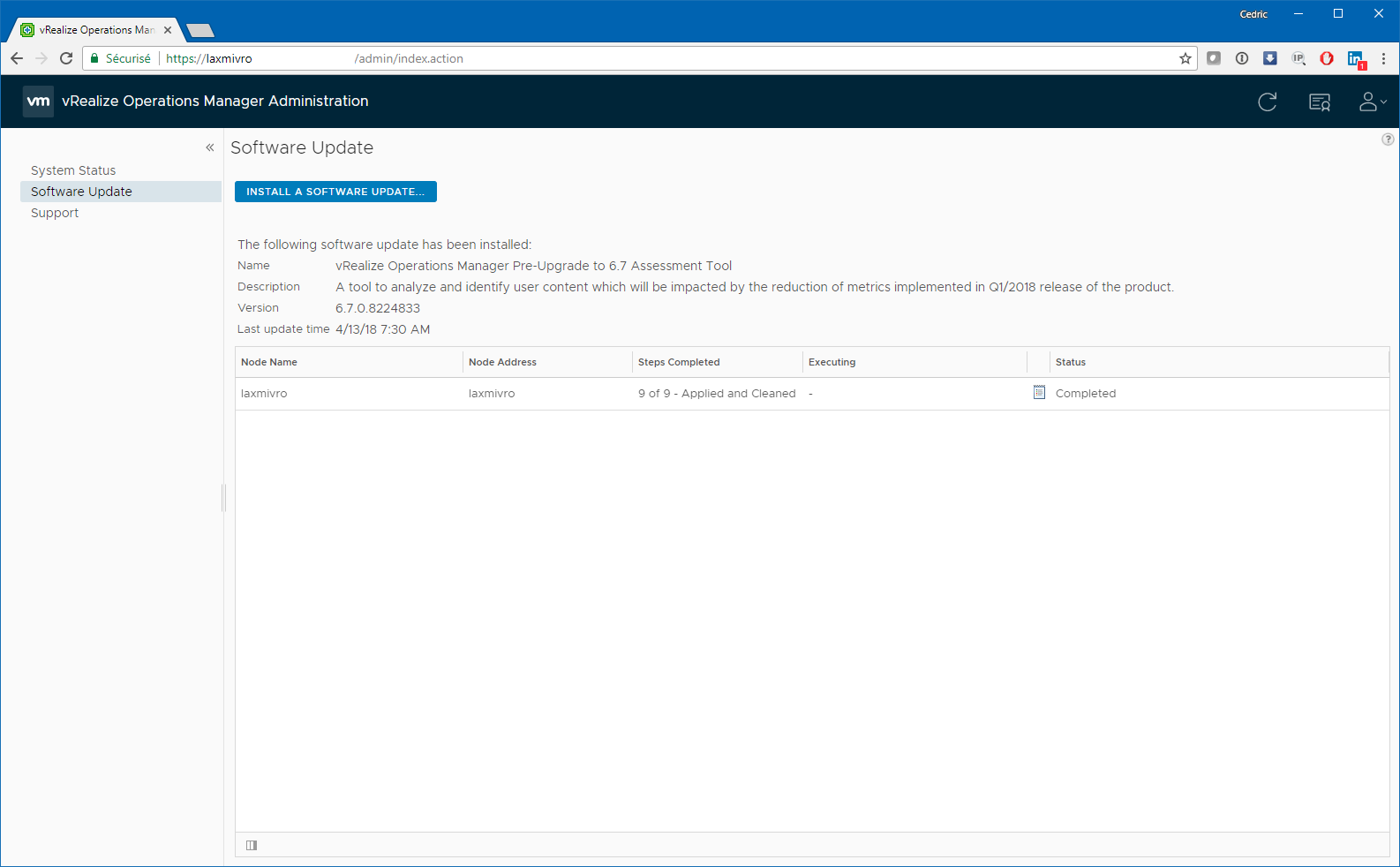This screenshot has height=867, width=1400.
Task: Open System Status page
Action: tap(73, 170)
